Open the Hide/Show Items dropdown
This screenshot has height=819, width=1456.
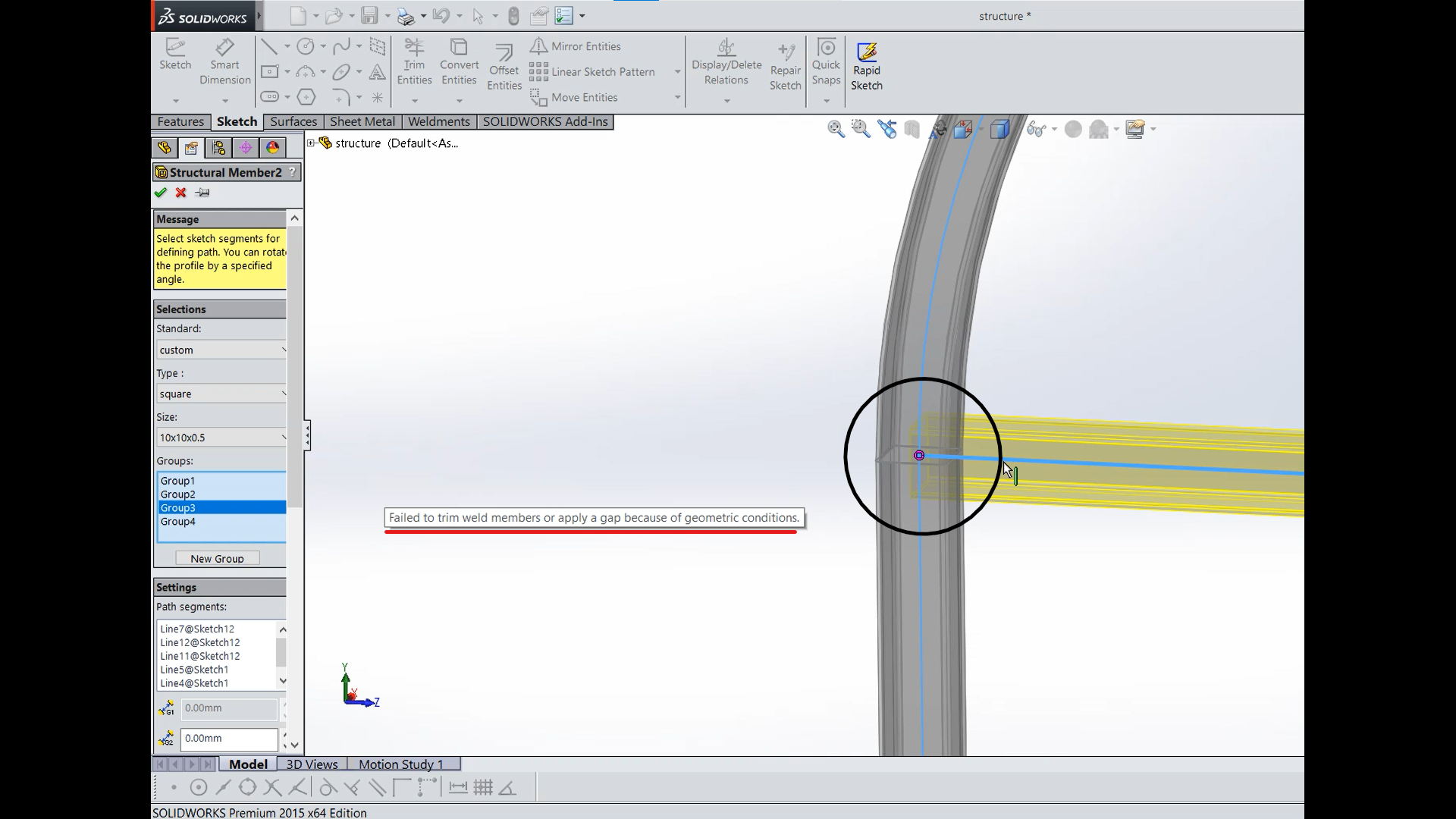coord(1054,129)
